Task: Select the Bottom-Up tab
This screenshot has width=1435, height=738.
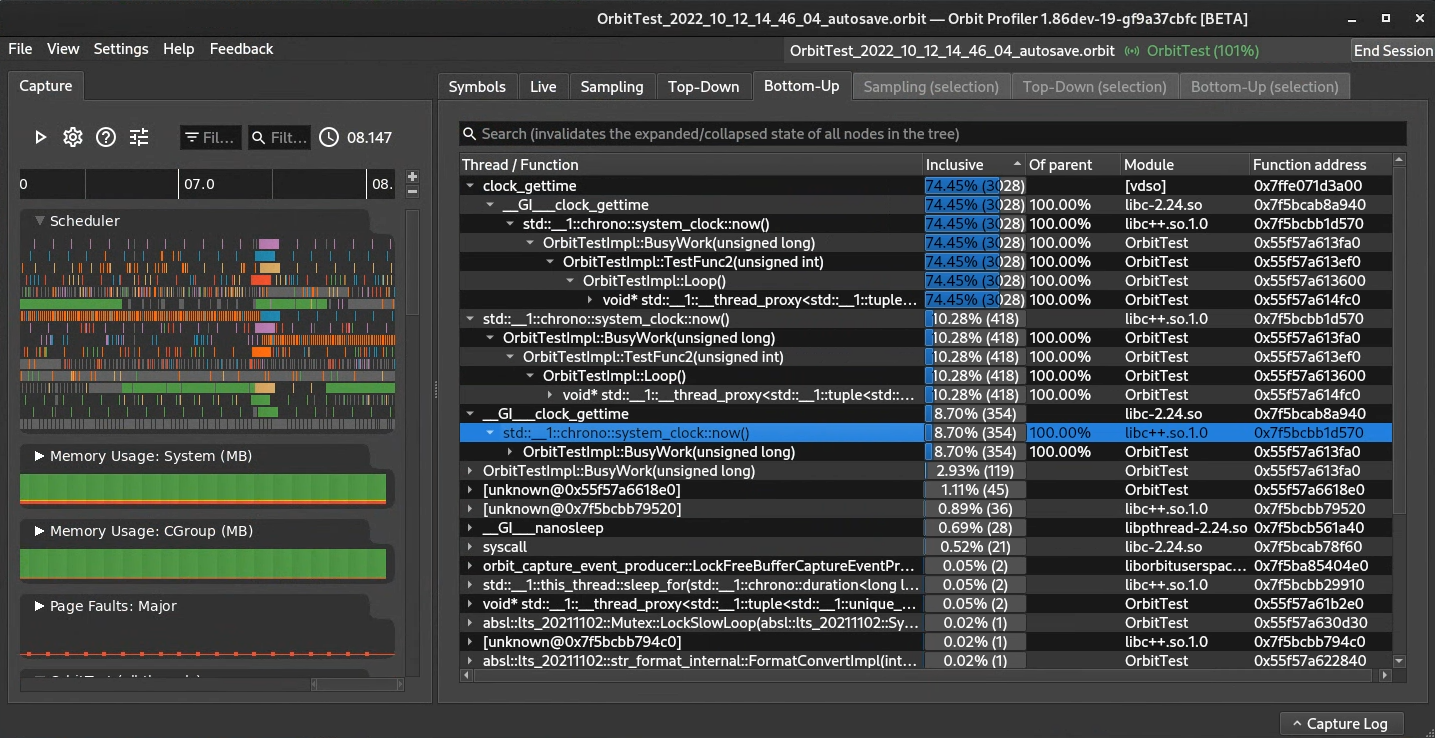Action: (801, 86)
